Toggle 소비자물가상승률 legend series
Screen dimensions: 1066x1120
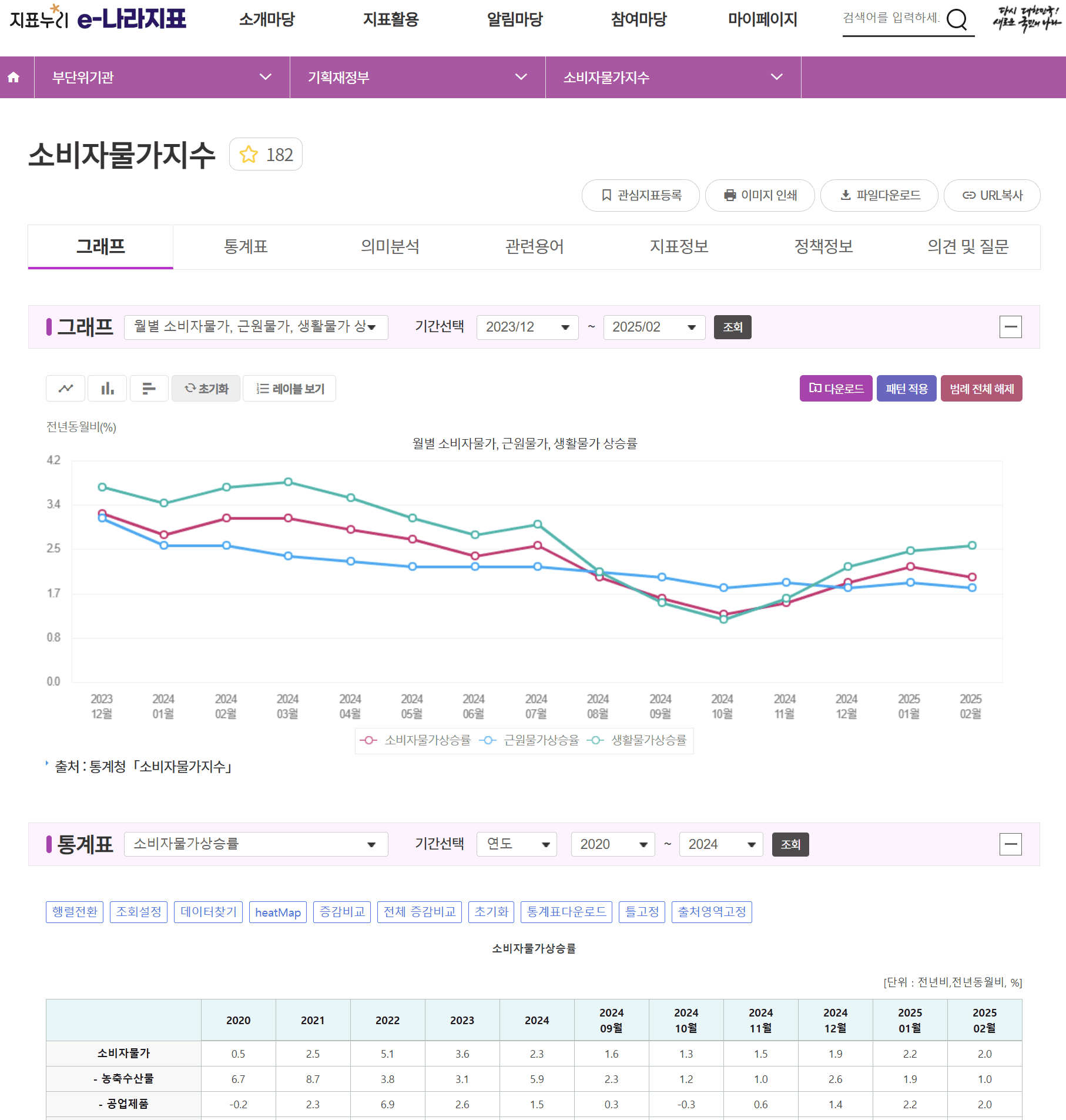(417, 740)
